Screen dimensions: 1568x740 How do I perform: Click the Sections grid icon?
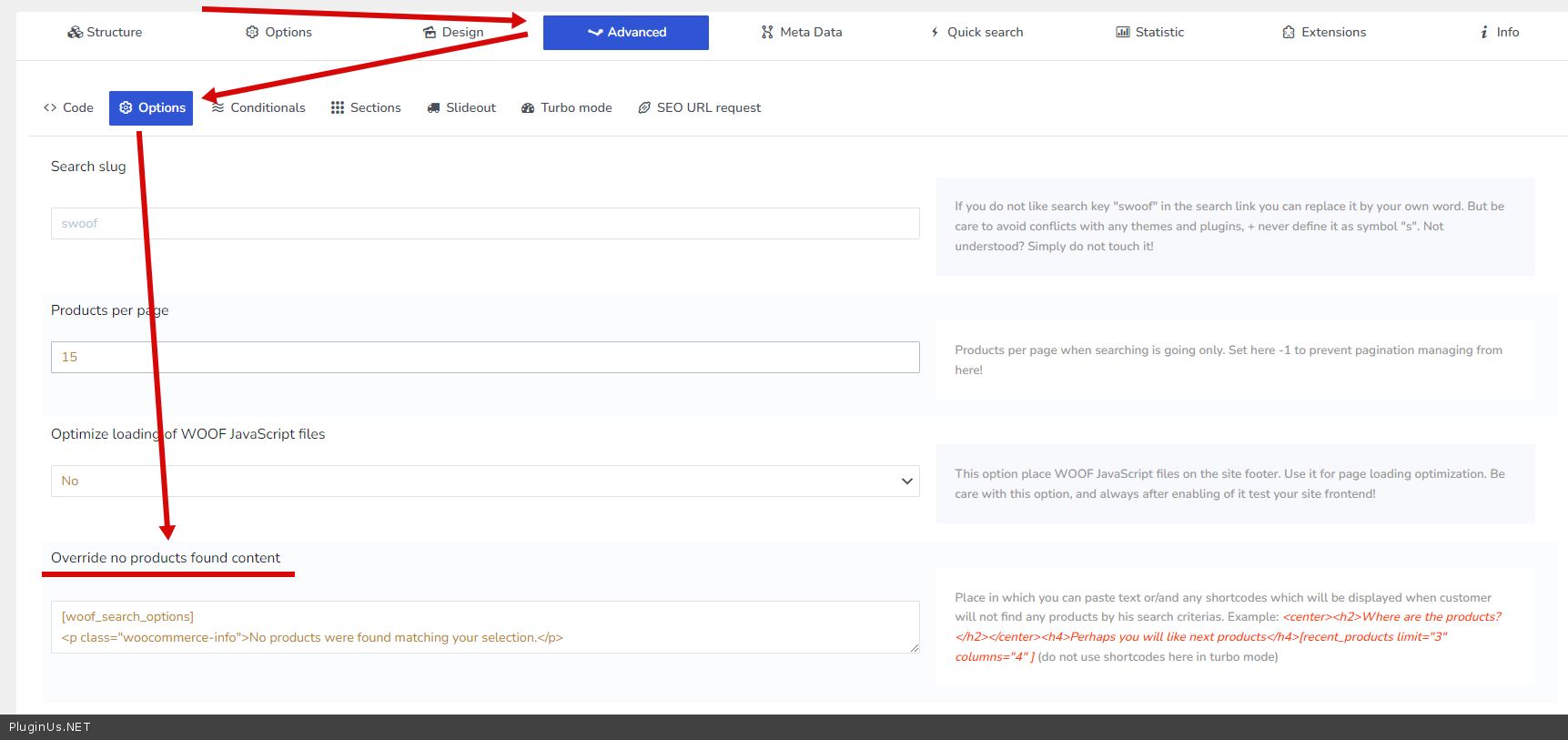(x=338, y=108)
